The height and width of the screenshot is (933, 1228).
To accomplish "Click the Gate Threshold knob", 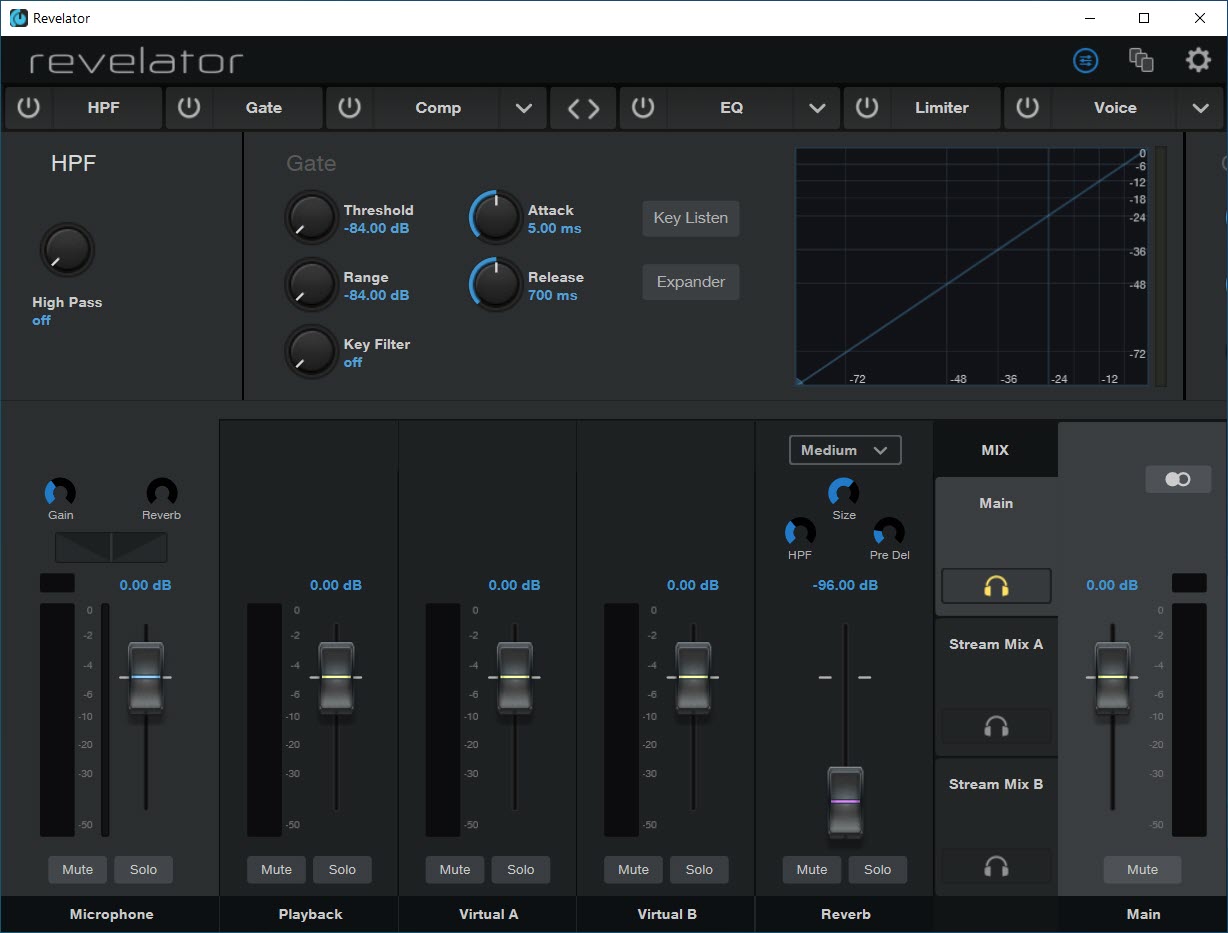I will (311, 217).
